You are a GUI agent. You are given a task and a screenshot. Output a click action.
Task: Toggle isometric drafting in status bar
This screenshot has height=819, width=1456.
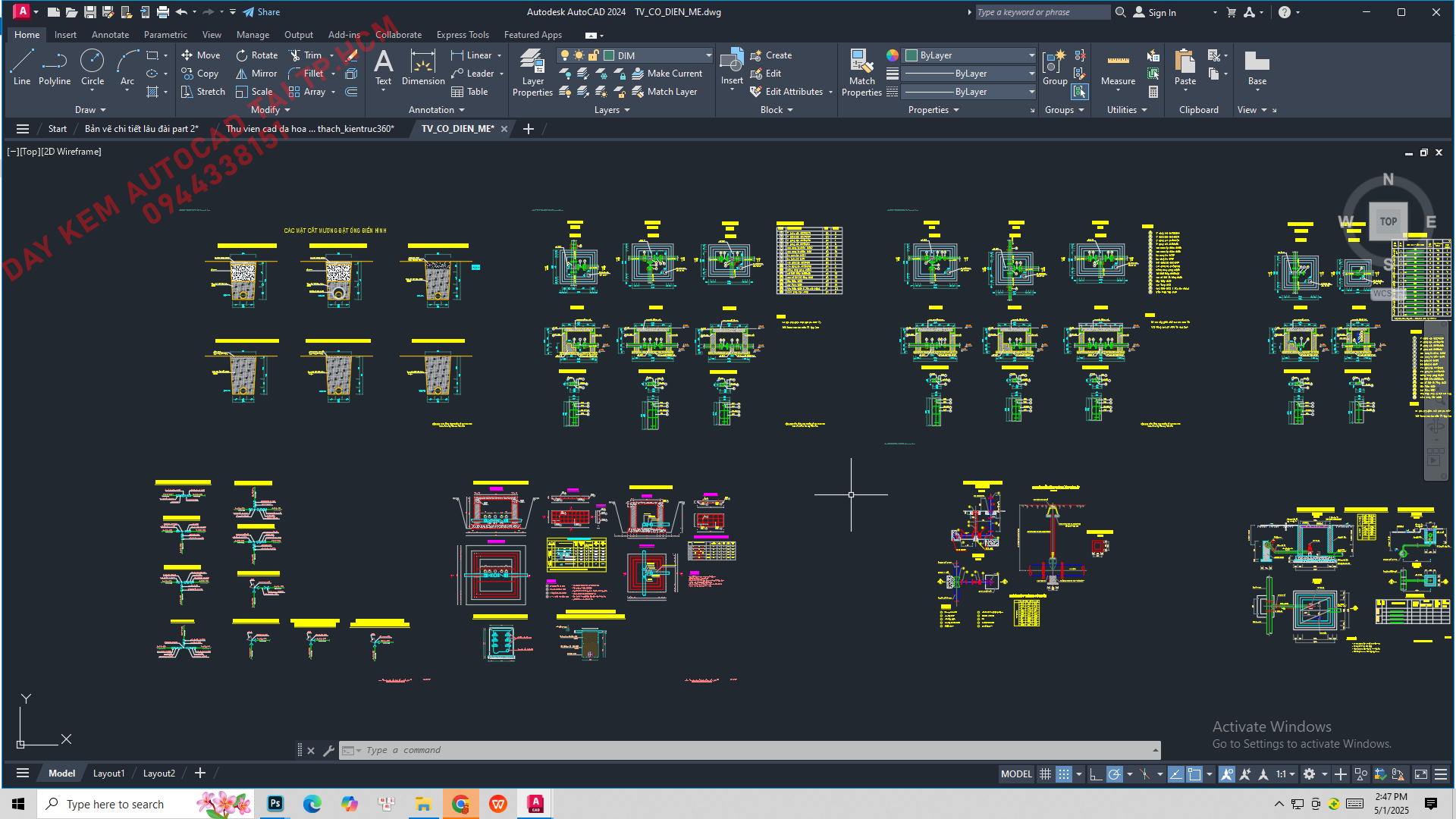tap(1145, 774)
